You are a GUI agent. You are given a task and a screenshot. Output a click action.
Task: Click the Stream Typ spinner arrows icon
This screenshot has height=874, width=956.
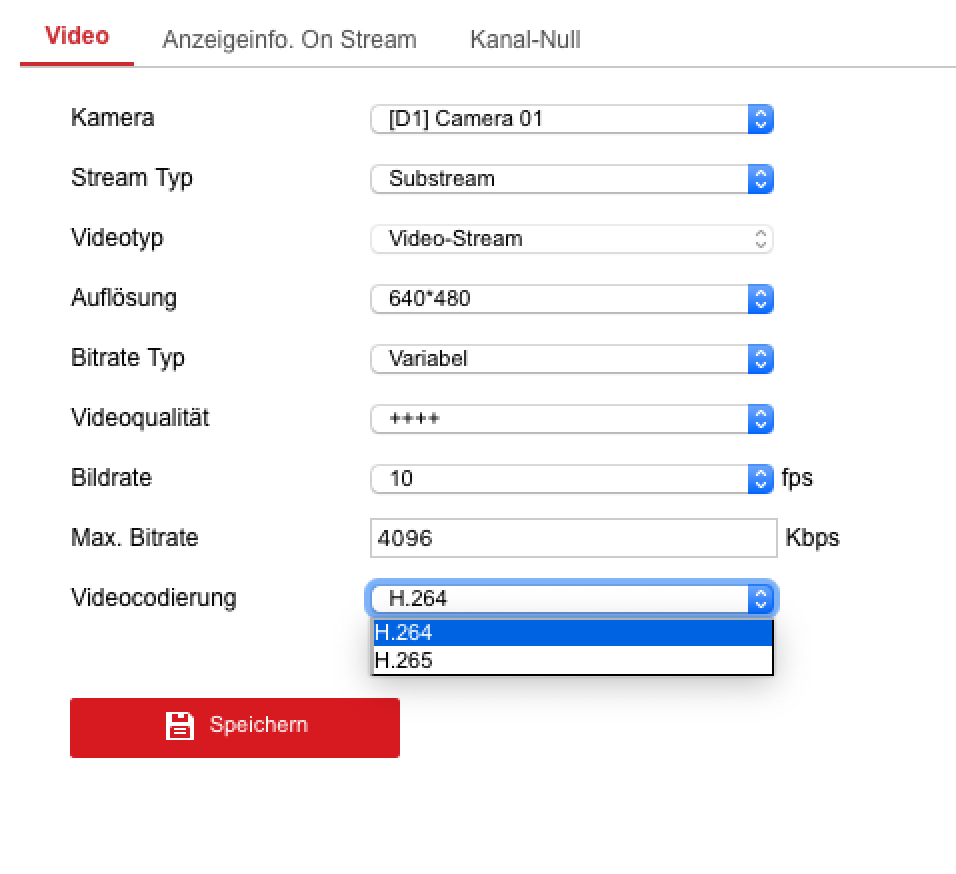[x=761, y=179]
